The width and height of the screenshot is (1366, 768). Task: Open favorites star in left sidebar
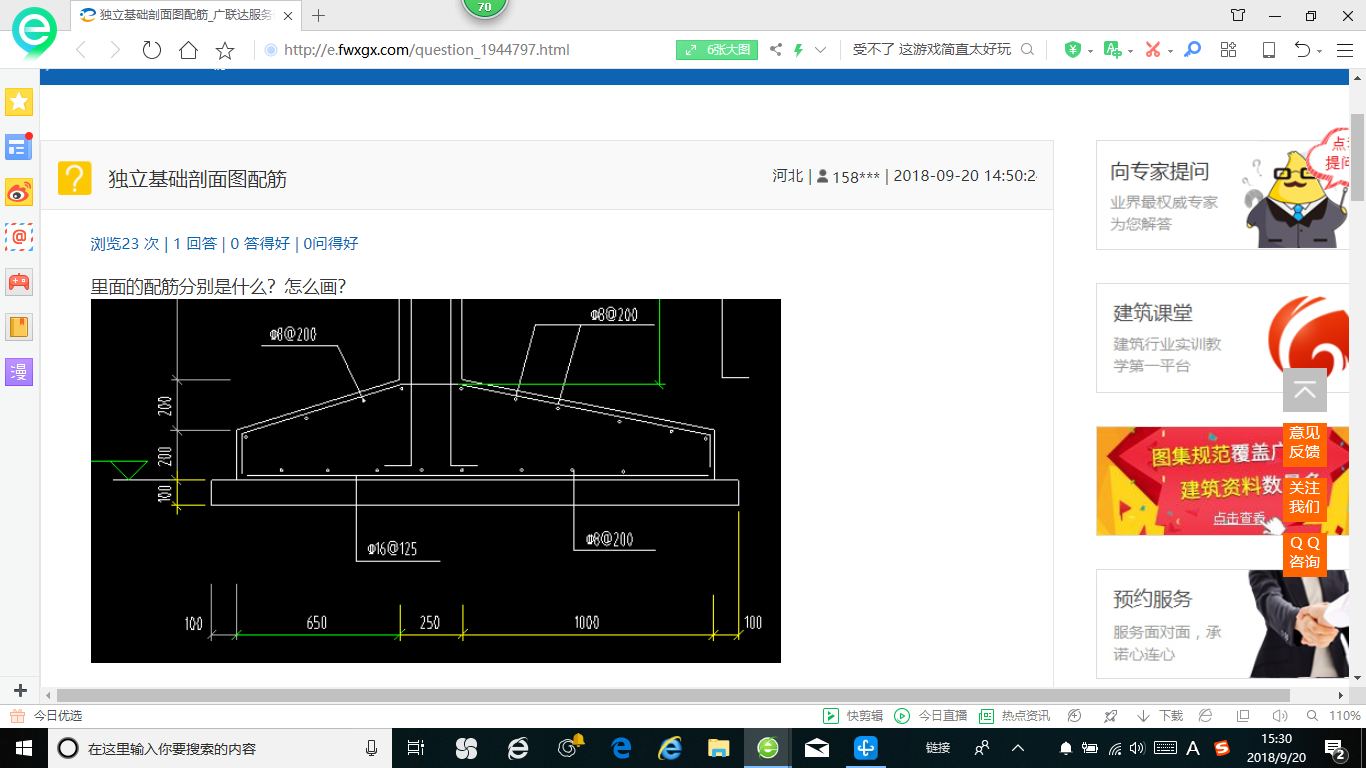pyautogui.click(x=19, y=102)
